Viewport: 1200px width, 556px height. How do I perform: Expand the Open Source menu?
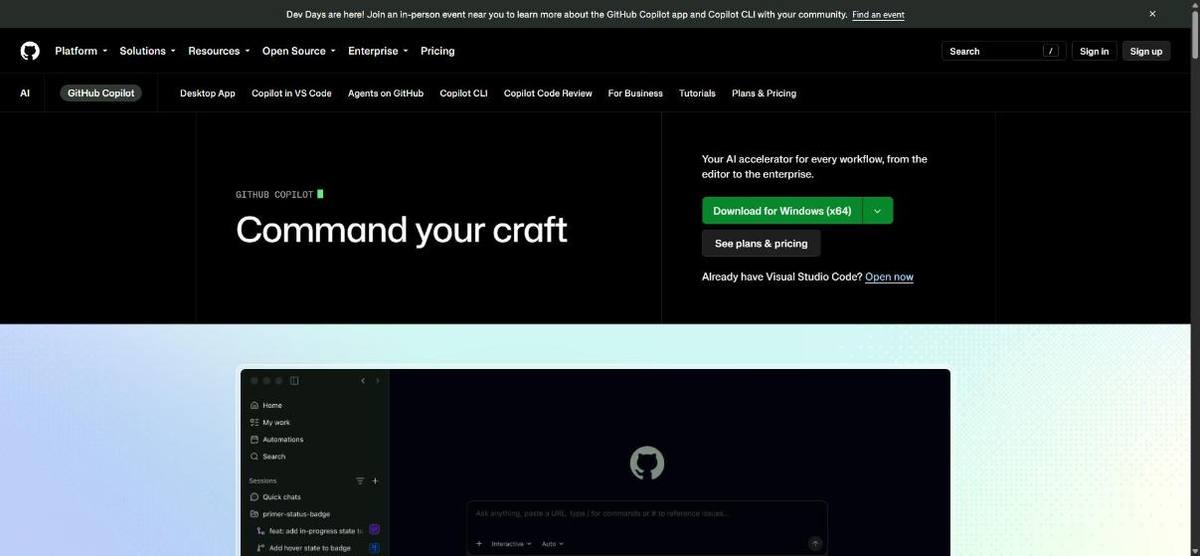[x=299, y=51]
